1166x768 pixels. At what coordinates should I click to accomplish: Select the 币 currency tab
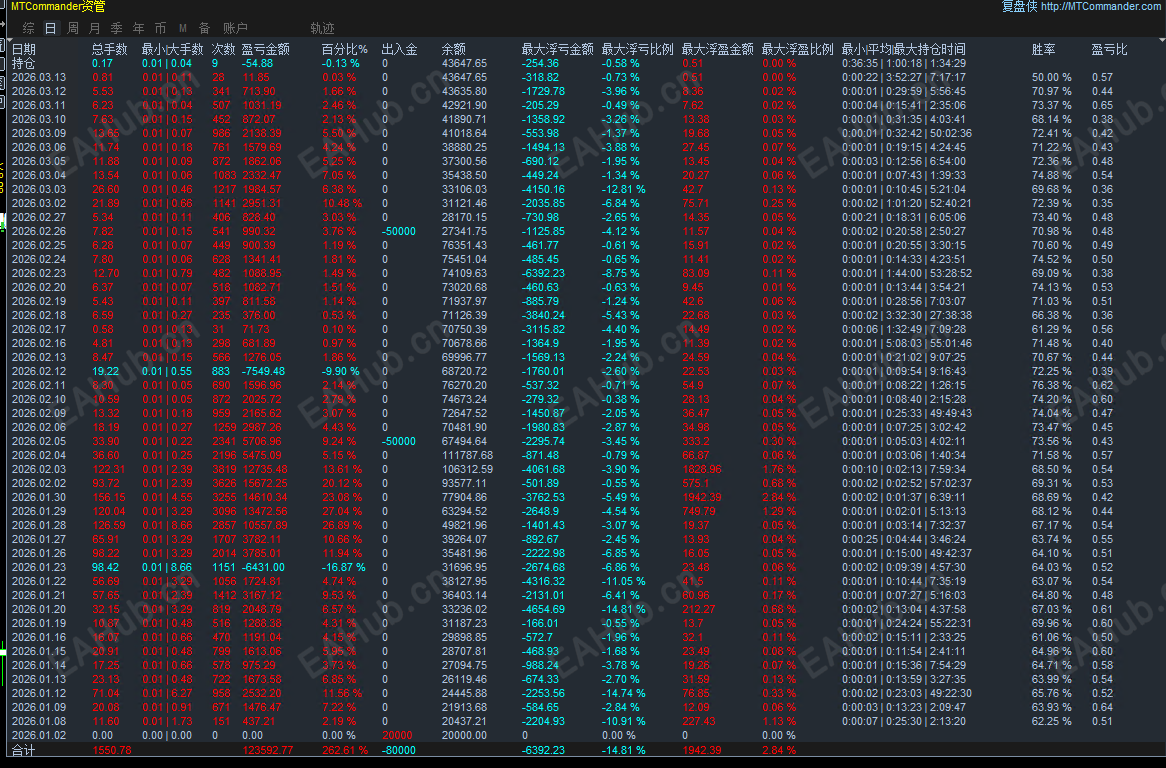point(161,28)
